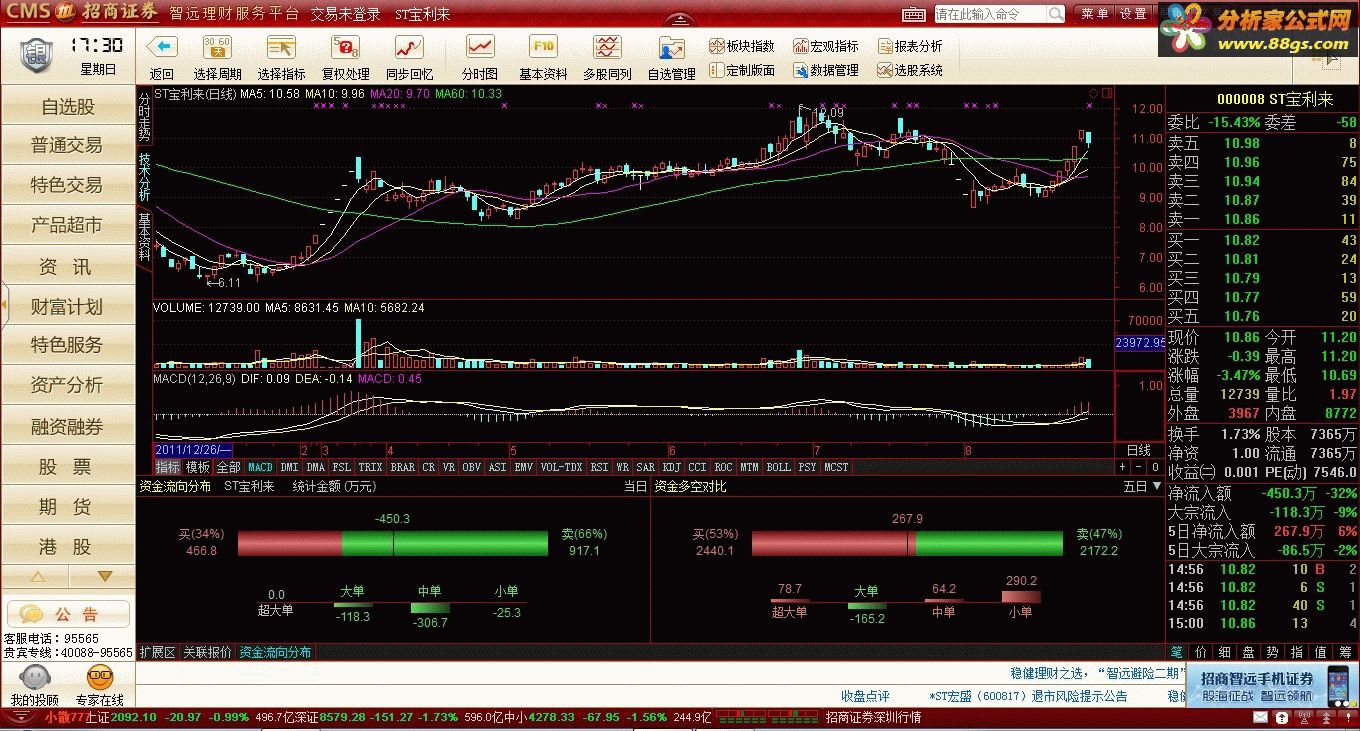Open 选股系统 stock screener
The height and width of the screenshot is (731, 1360).
pos(910,70)
